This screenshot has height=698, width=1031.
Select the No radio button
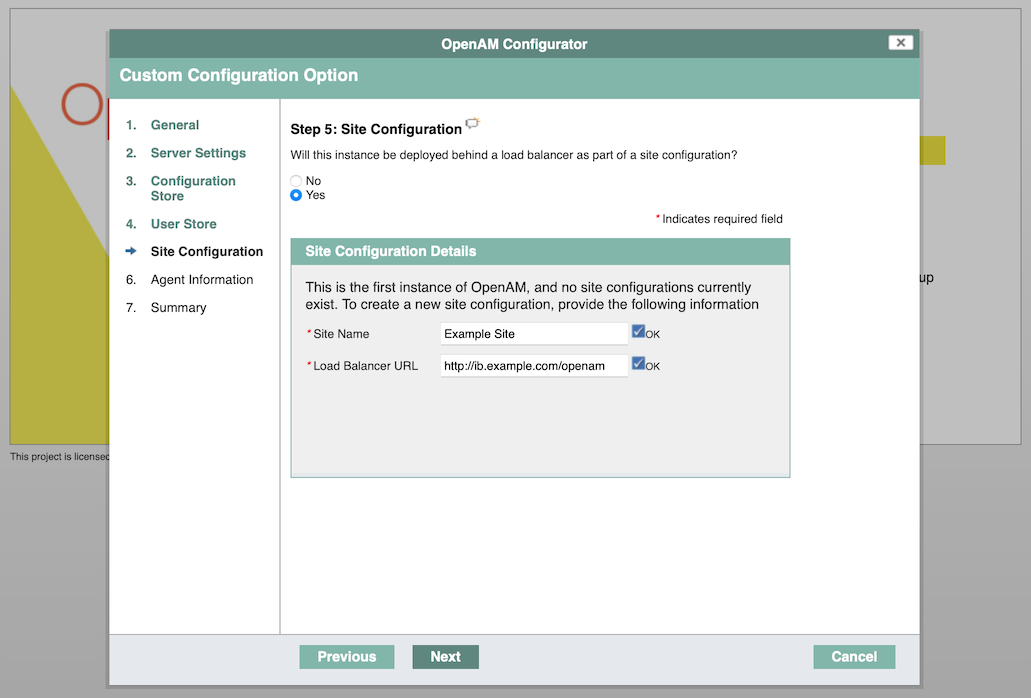(296, 181)
